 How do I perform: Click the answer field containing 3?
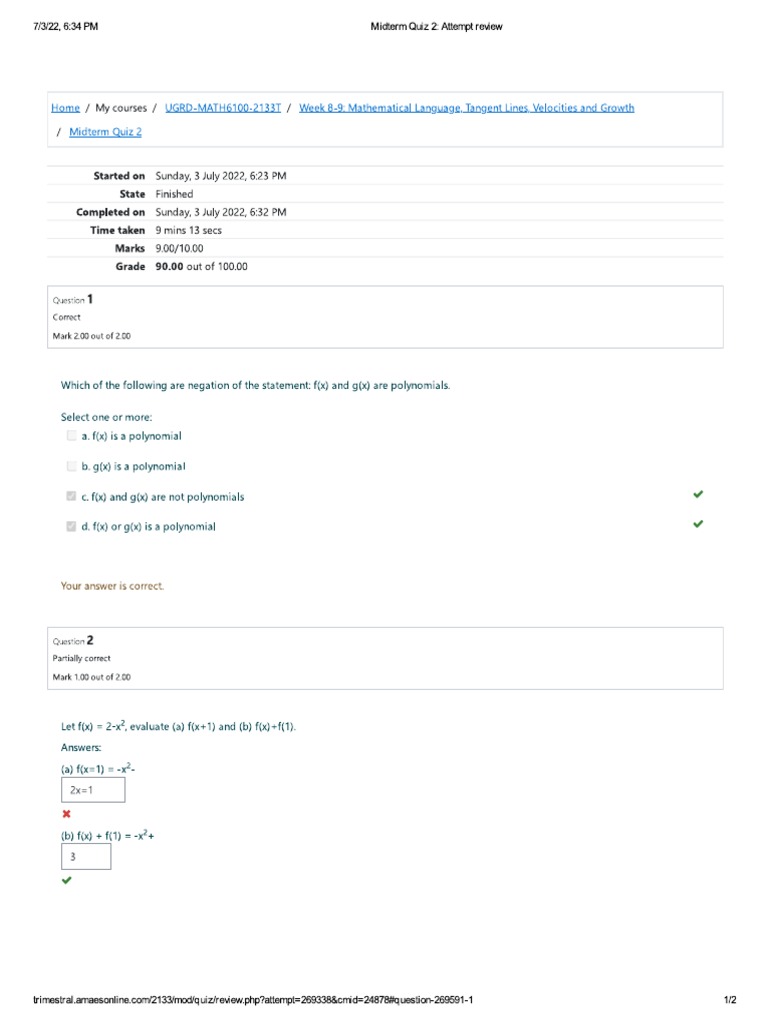(x=86, y=857)
